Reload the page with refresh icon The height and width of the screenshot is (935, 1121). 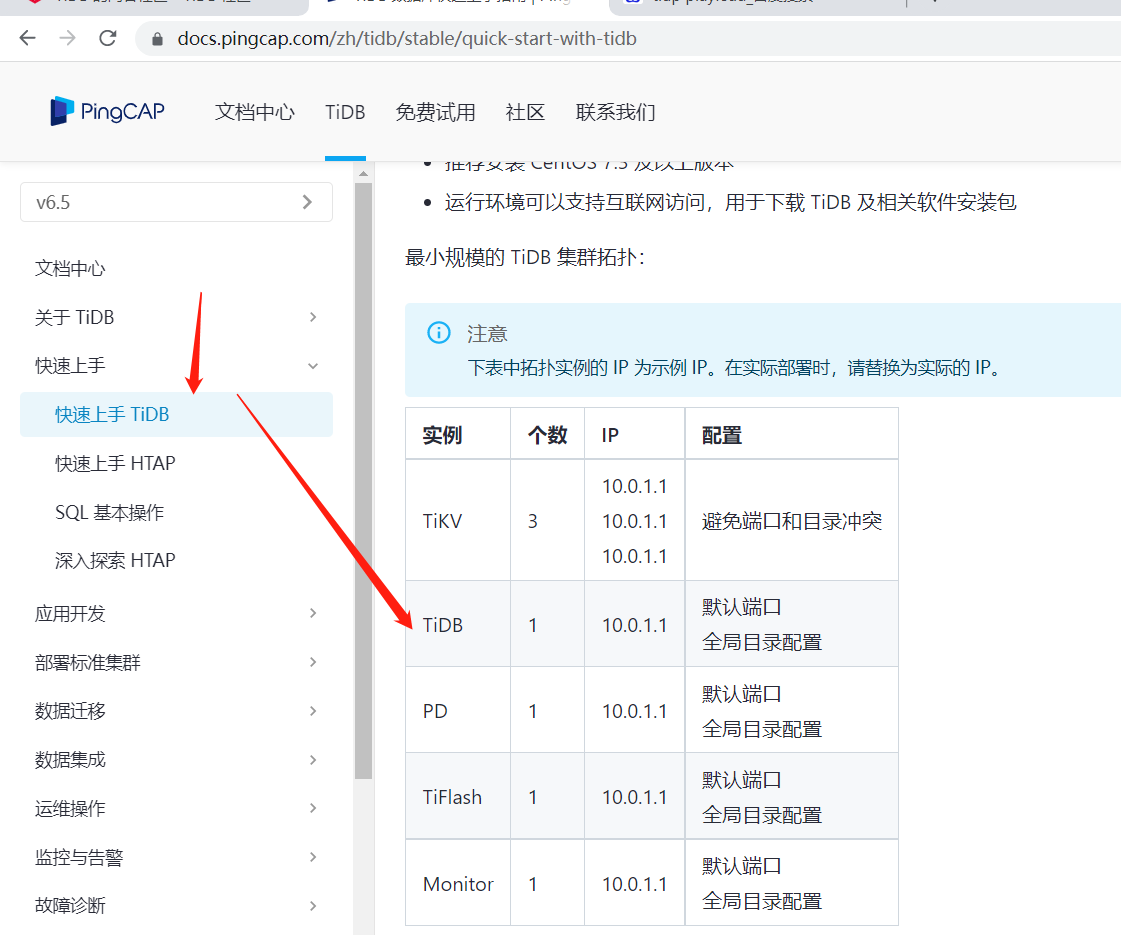[108, 38]
